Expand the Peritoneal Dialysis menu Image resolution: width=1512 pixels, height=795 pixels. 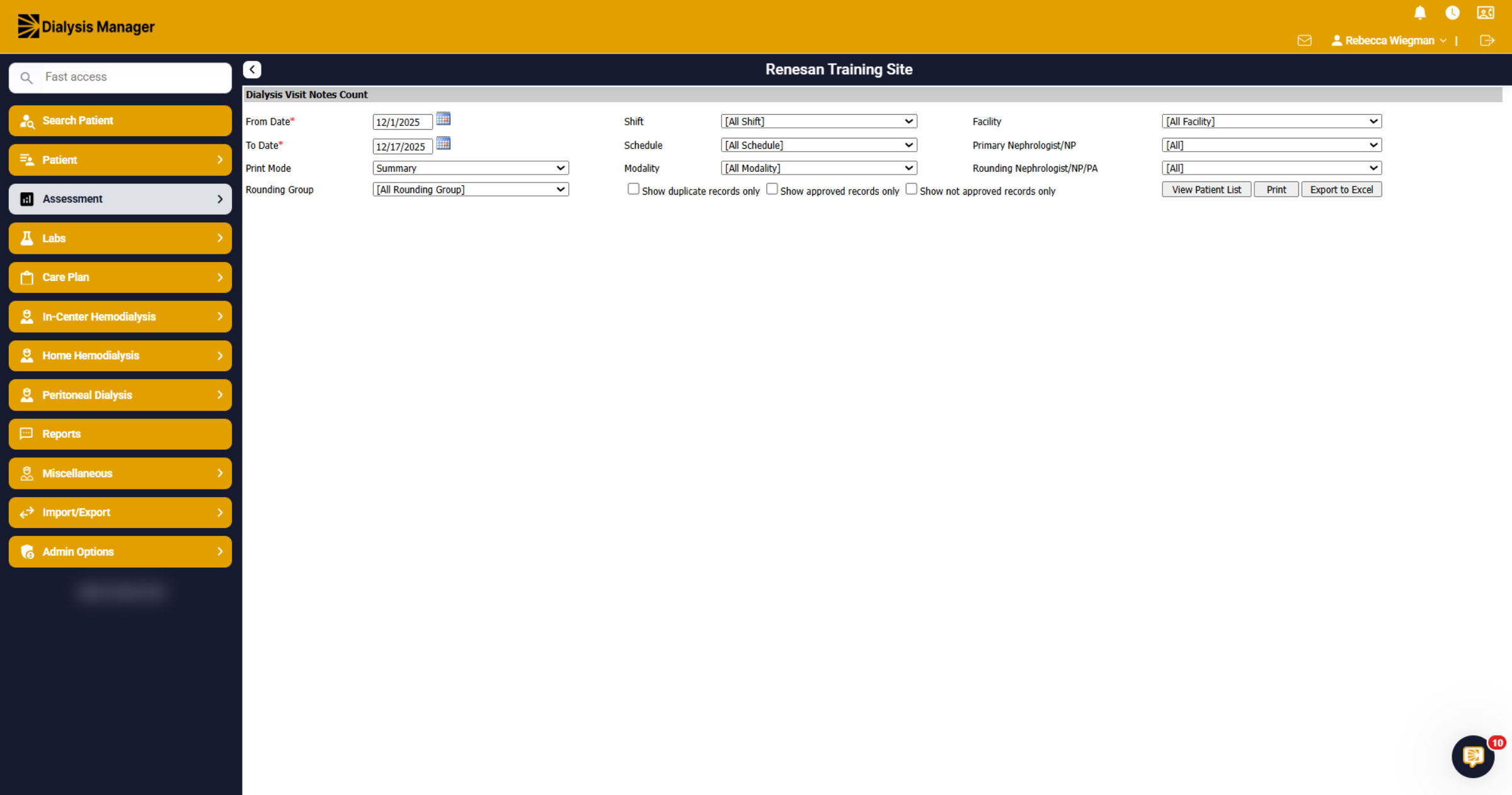pos(120,395)
